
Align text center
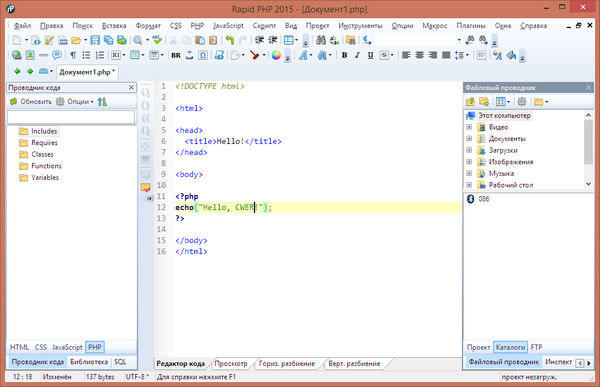[x=419, y=55]
